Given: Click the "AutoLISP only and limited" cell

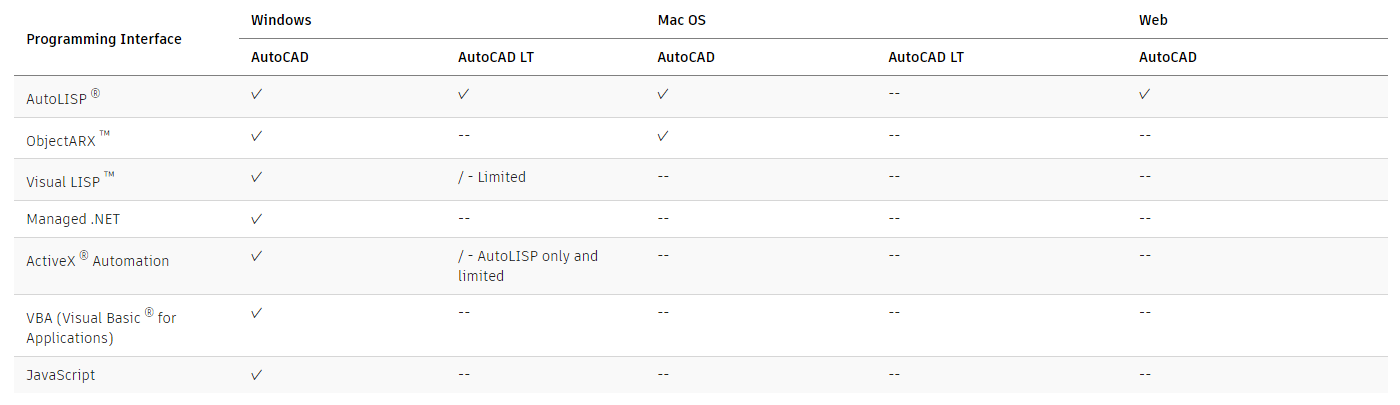Looking at the screenshot, I should coord(527,265).
